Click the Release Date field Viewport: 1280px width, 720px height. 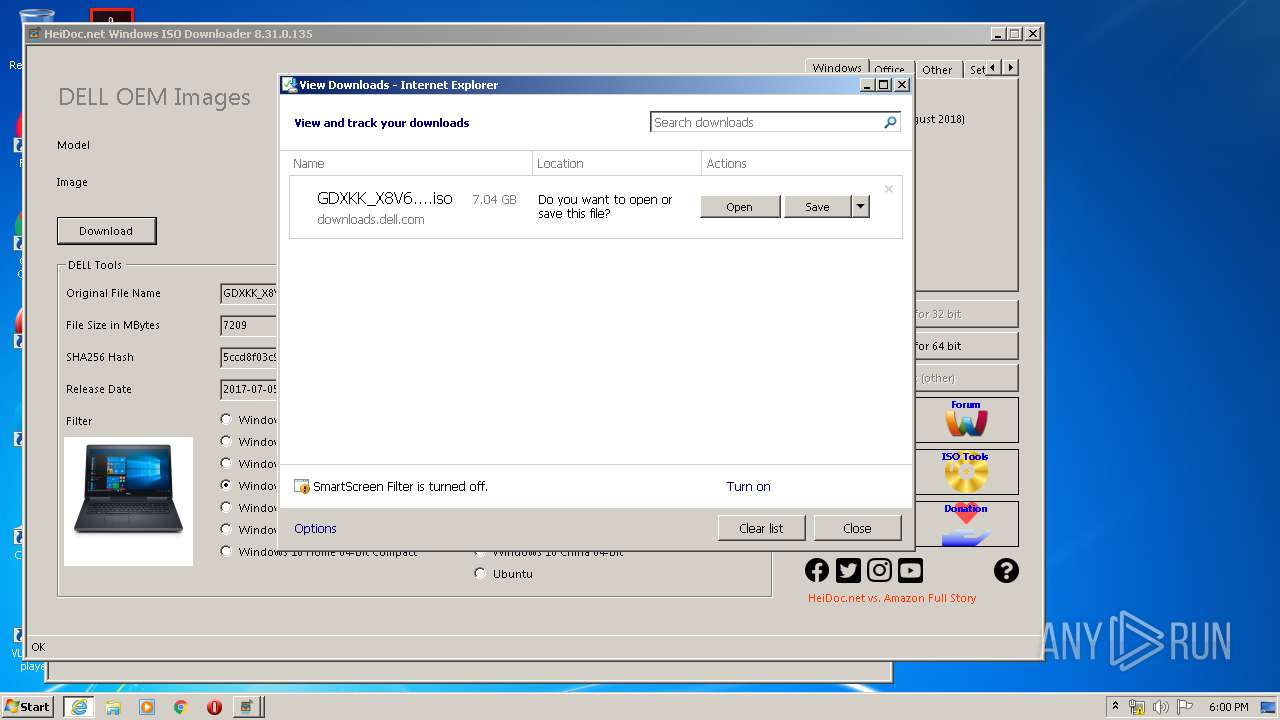(249, 389)
